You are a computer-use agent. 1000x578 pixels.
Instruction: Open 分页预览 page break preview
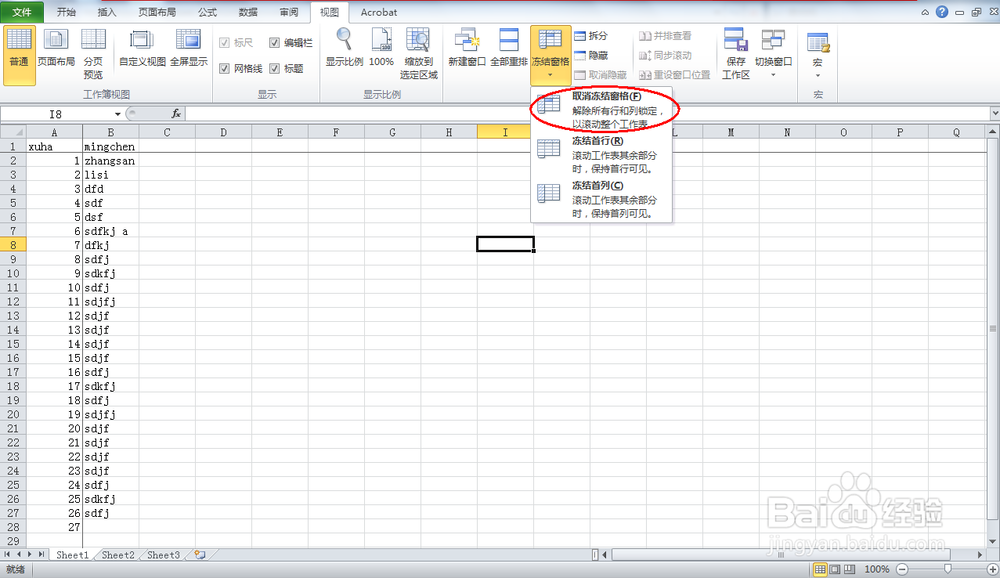[x=93, y=54]
